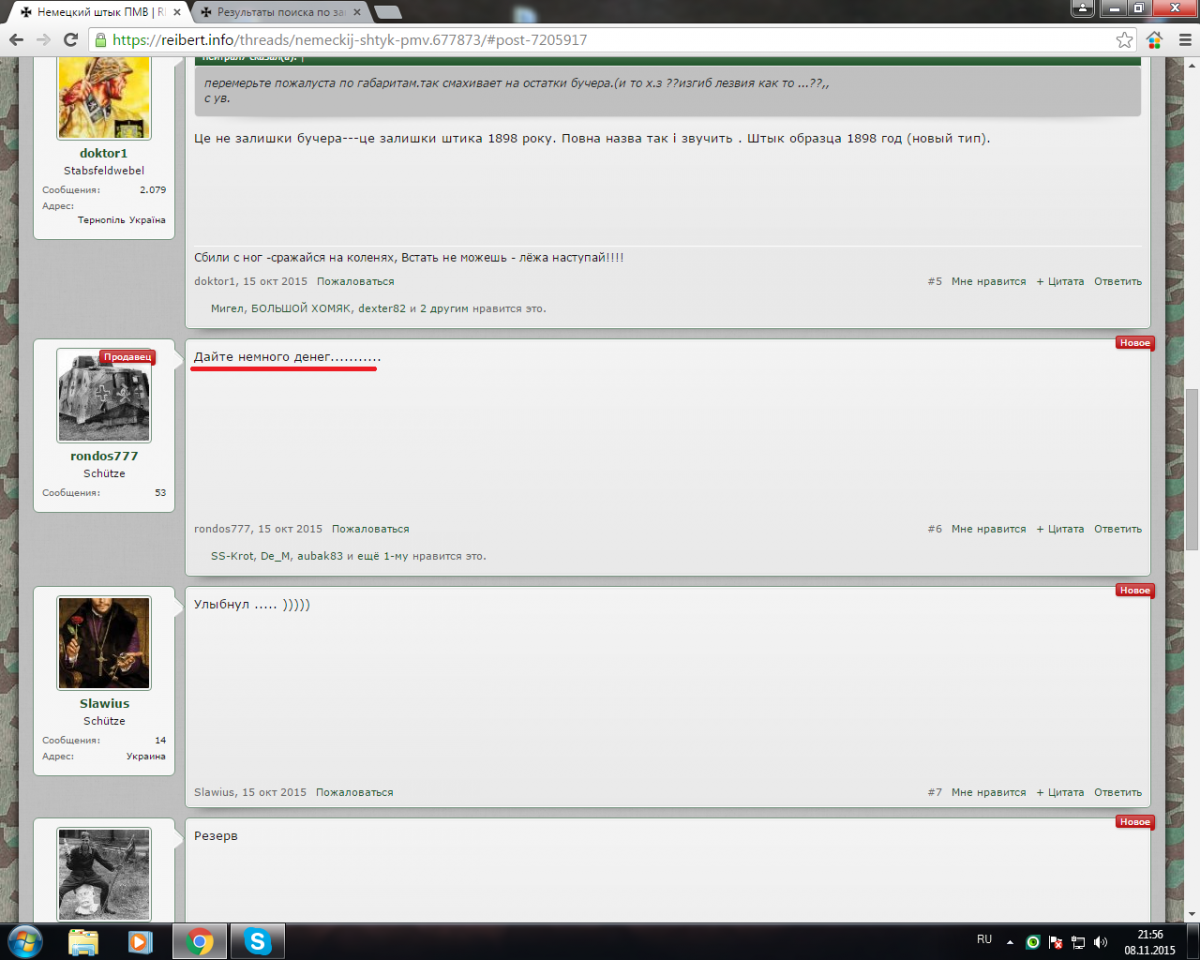Quote post #7 with + Цитата
1200x960 pixels.
click(x=1060, y=792)
